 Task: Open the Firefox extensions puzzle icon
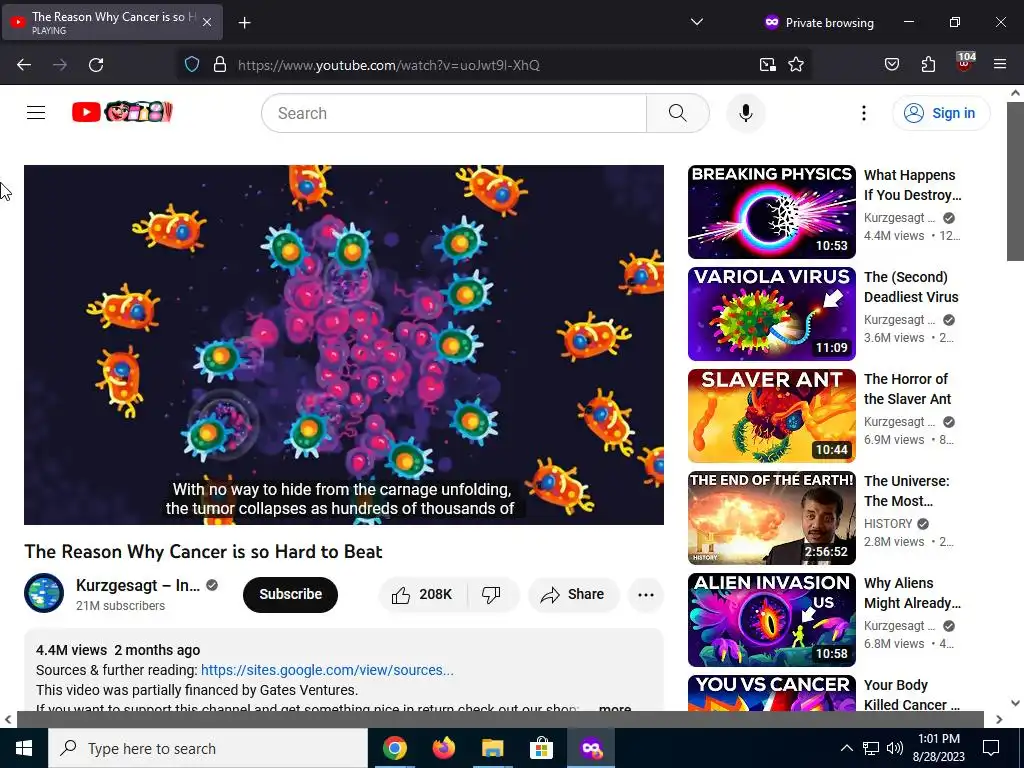pyautogui.click(x=928, y=65)
